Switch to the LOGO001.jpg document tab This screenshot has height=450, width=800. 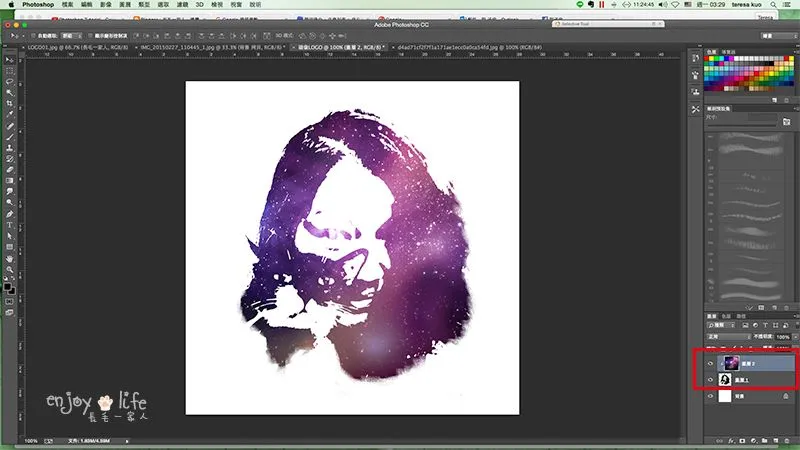pyautogui.click(x=78, y=47)
